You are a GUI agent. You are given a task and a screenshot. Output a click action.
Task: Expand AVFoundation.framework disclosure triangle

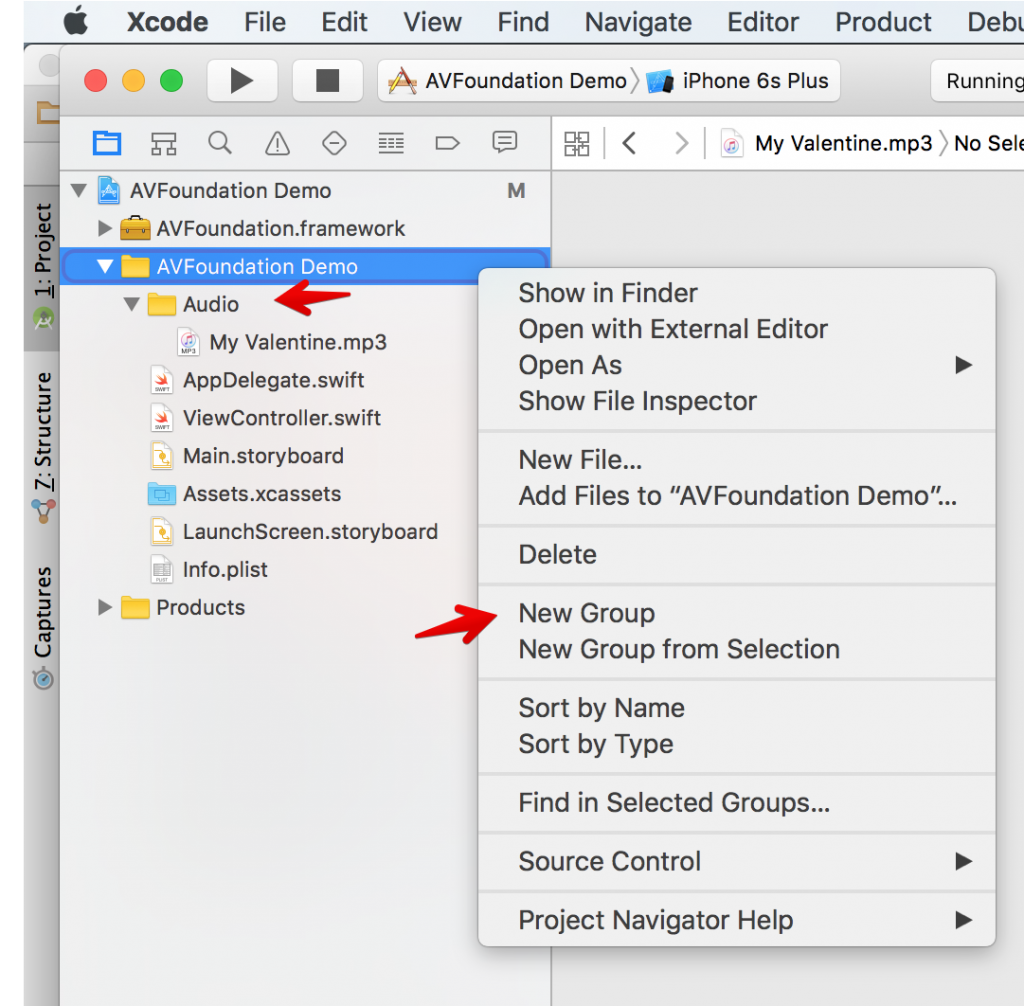105,229
